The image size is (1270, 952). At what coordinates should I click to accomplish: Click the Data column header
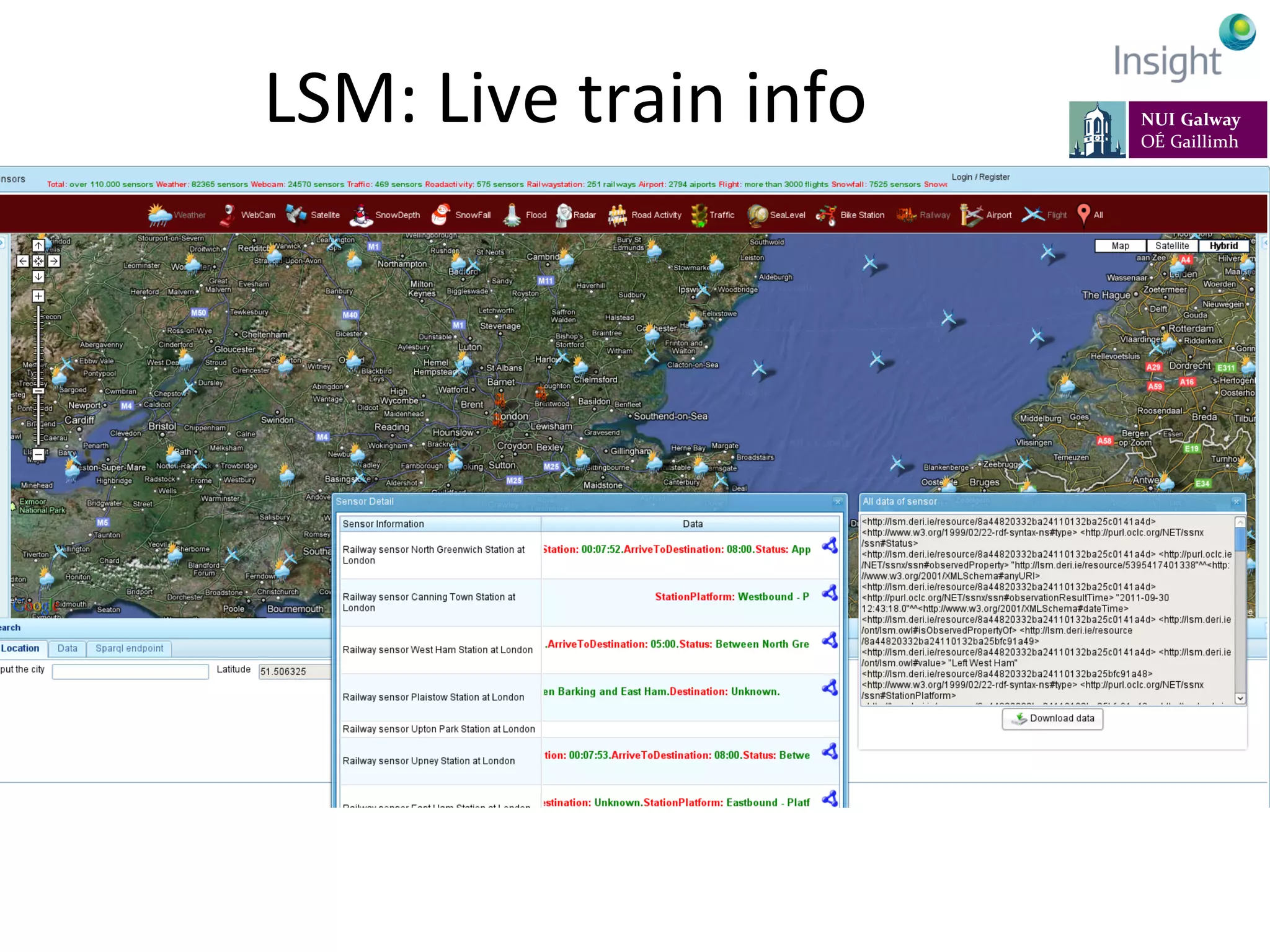click(691, 524)
